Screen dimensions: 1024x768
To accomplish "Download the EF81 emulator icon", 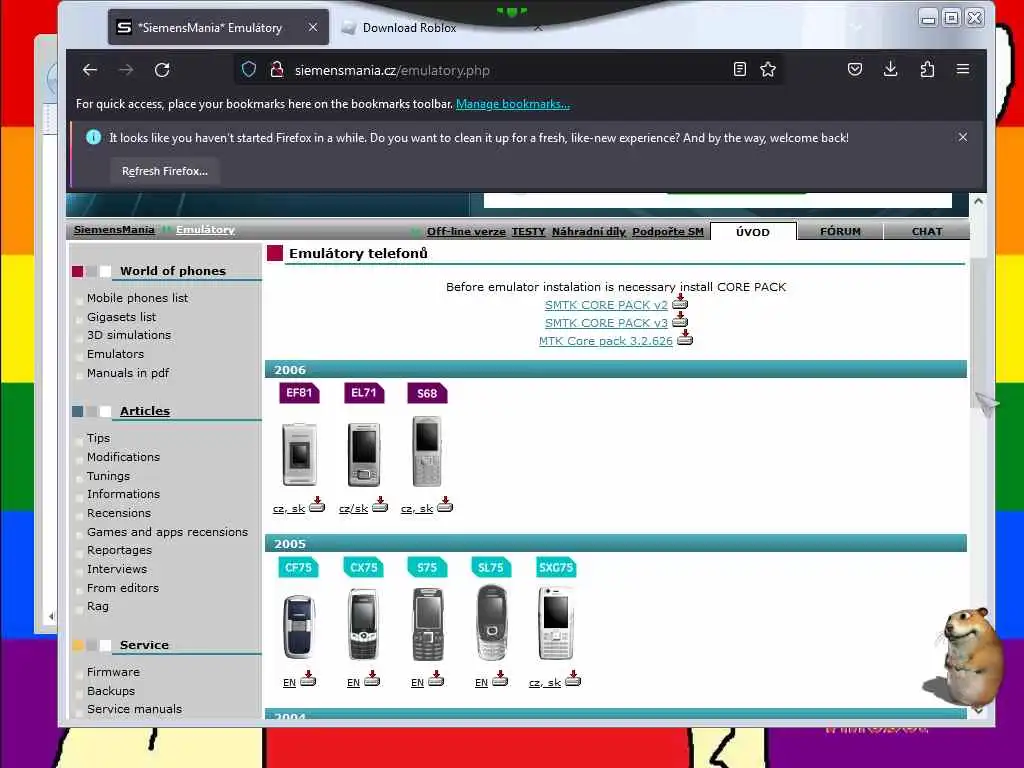I will [317, 505].
